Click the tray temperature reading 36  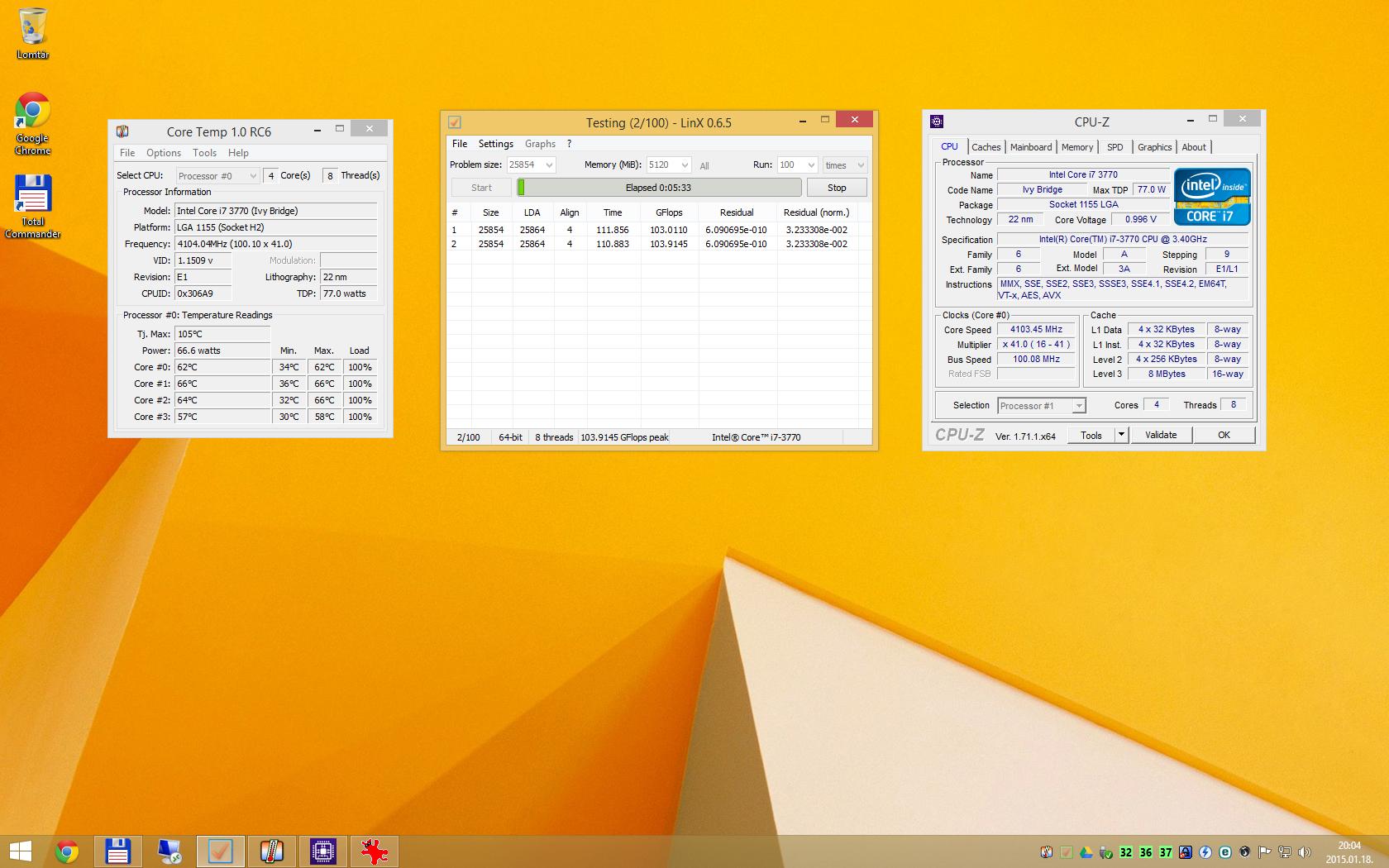pyautogui.click(x=1146, y=852)
